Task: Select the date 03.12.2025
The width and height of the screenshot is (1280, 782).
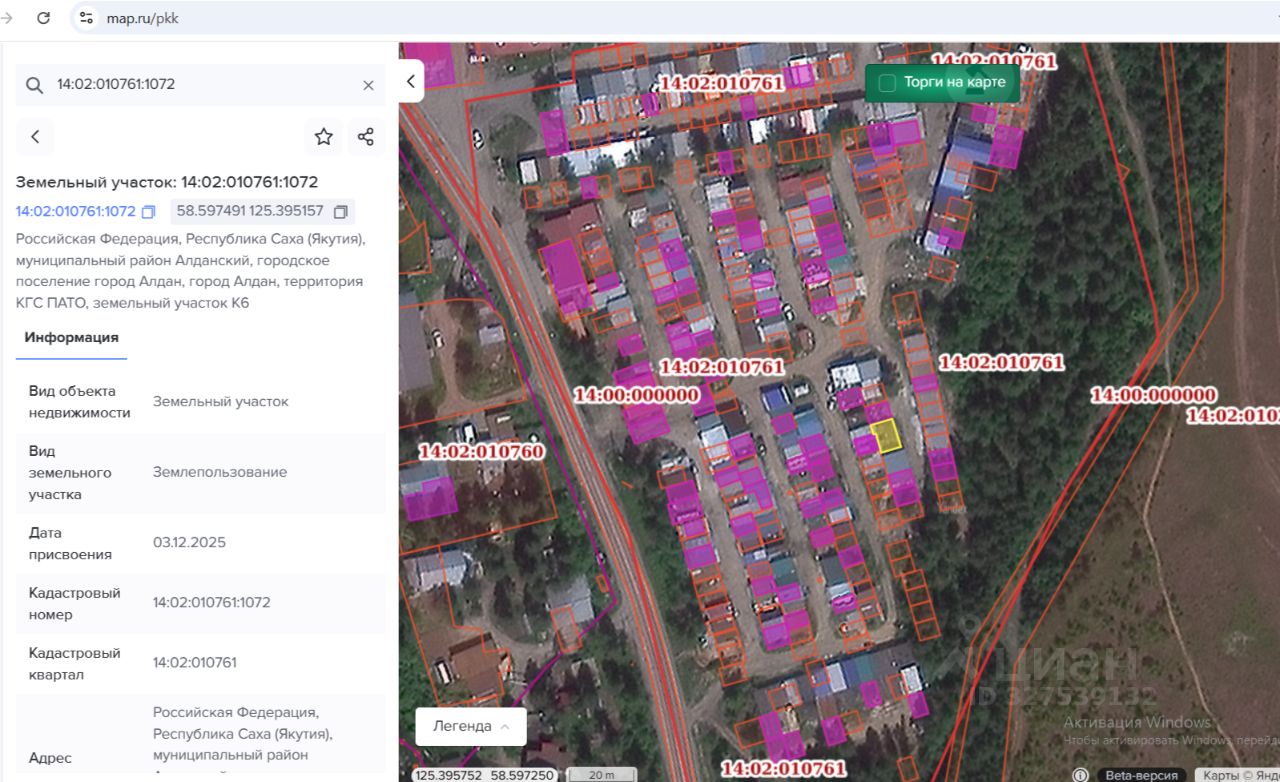Action: (x=189, y=543)
